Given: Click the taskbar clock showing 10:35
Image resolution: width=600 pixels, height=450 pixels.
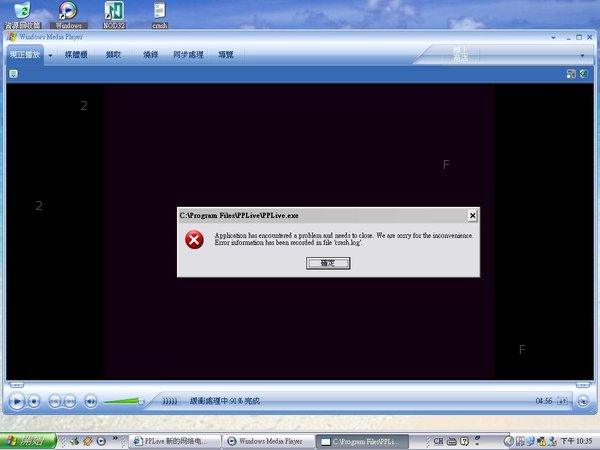Looking at the screenshot, I should point(576,441).
